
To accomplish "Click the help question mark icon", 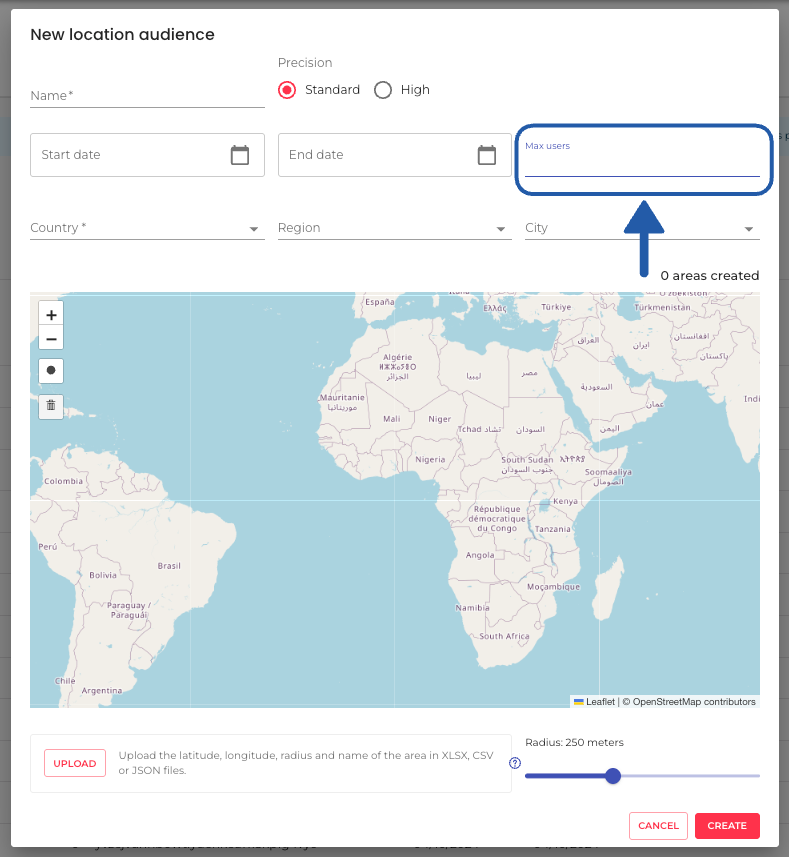I will [515, 763].
